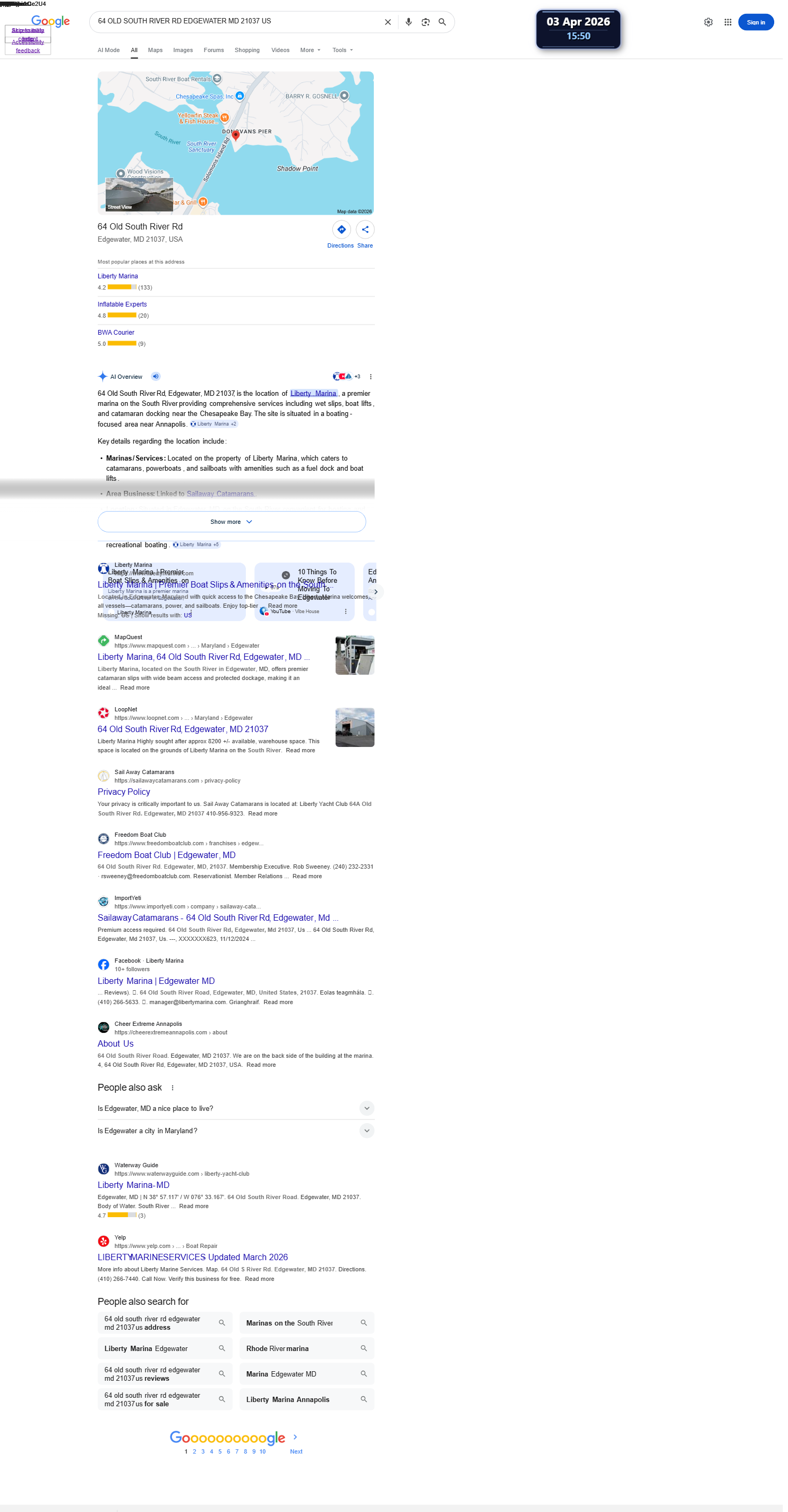Switch to the Forums tab
This screenshot has height=1512, width=788.
pyautogui.click(x=213, y=50)
